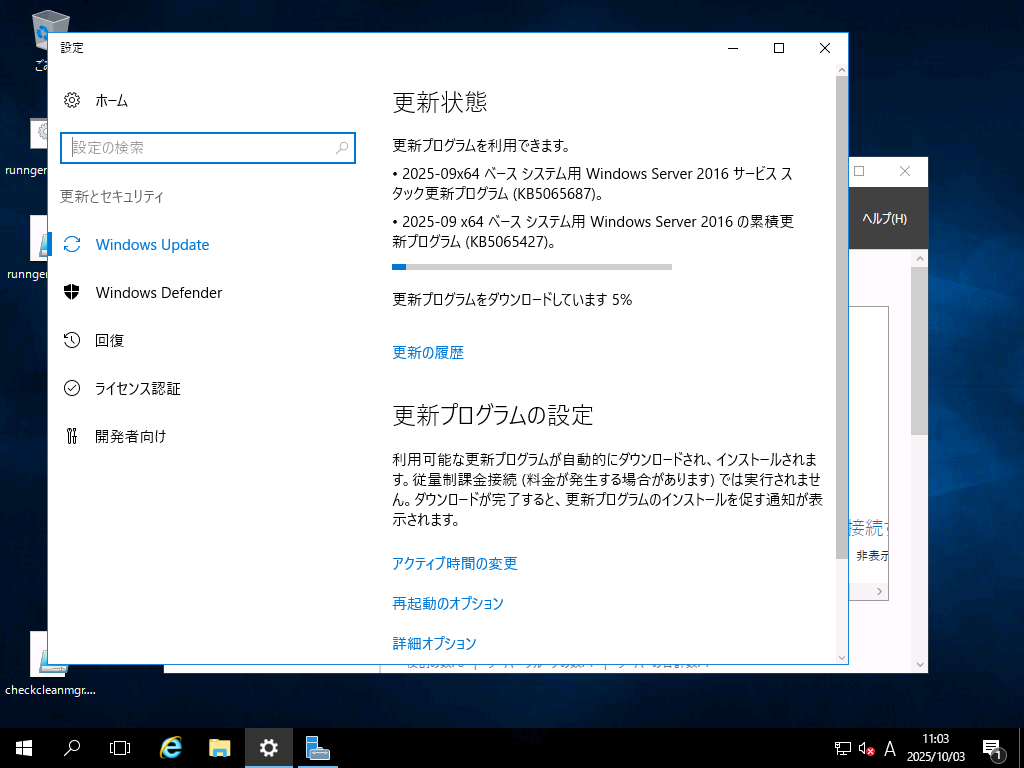
Task: Click the 設定の検索 search field
Action: point(200,148)
